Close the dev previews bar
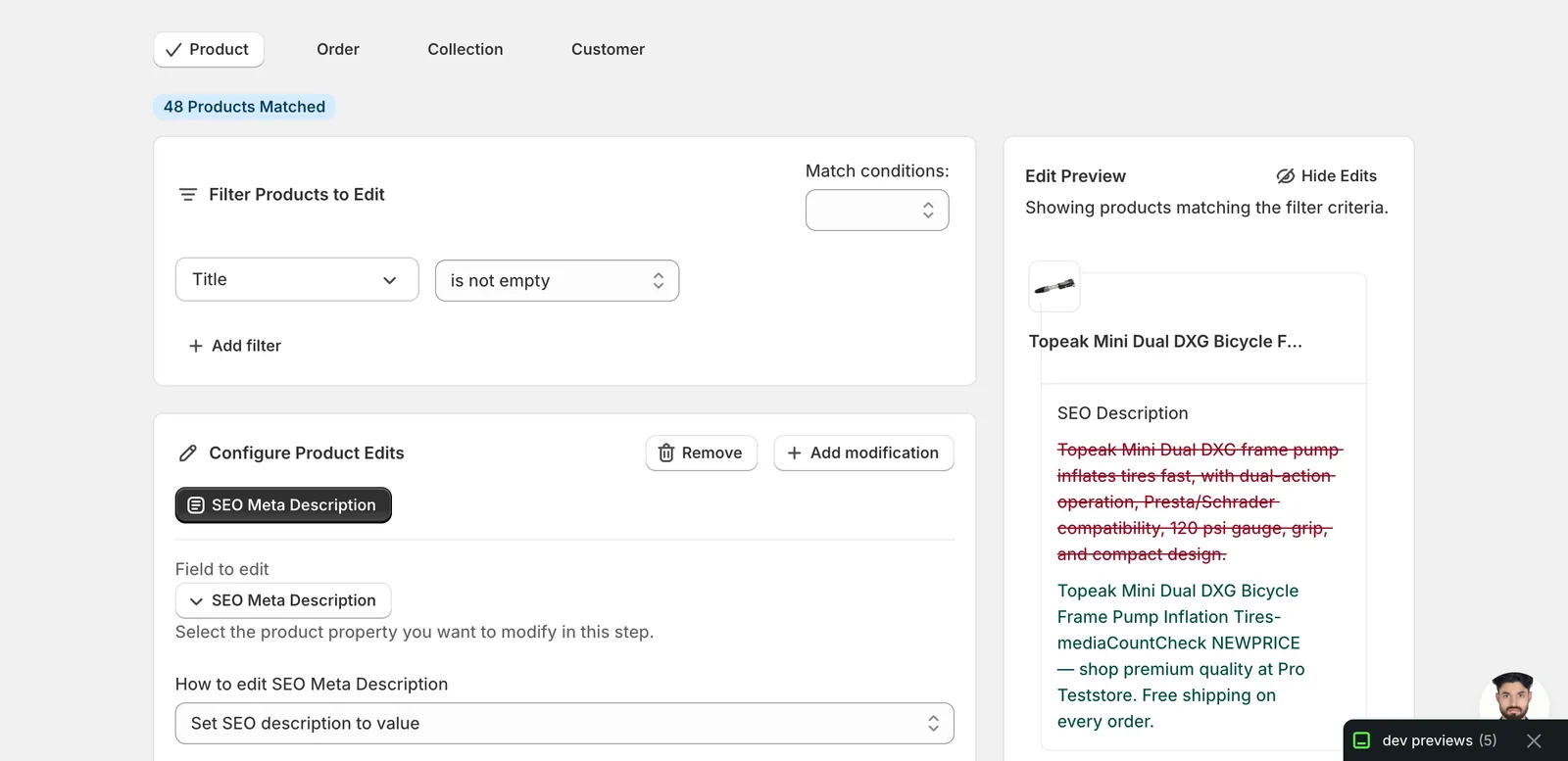 point(1534,741)
